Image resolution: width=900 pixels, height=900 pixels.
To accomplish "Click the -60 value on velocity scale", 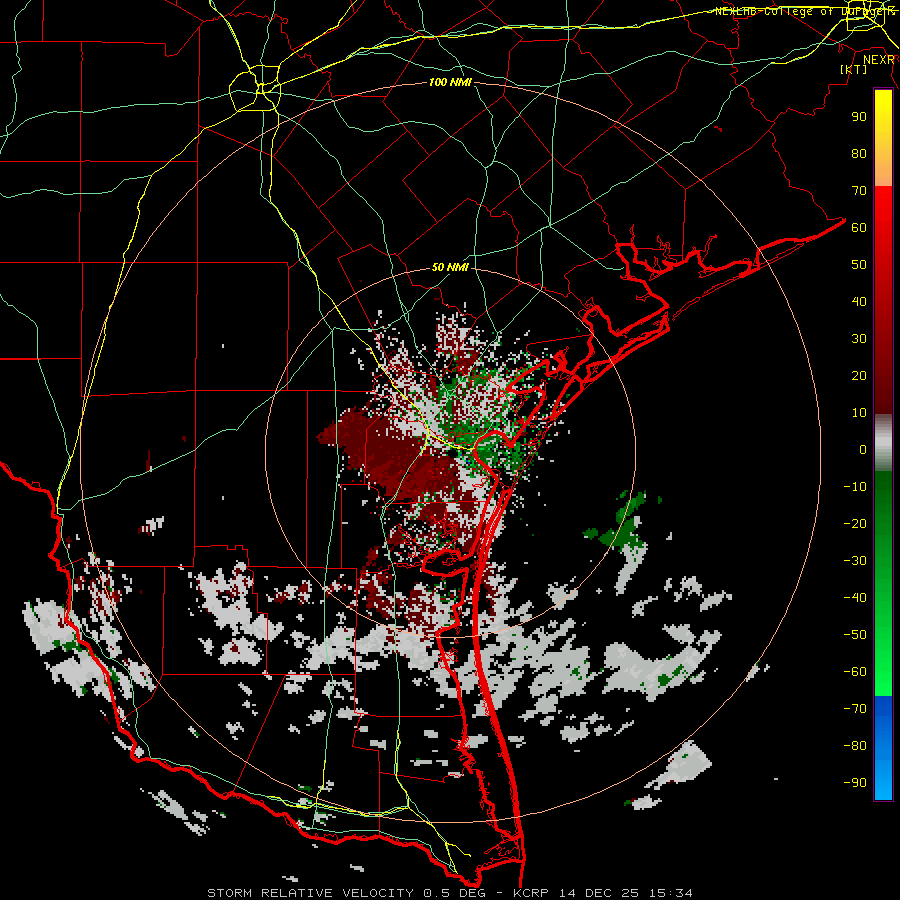I will [855, 672].
